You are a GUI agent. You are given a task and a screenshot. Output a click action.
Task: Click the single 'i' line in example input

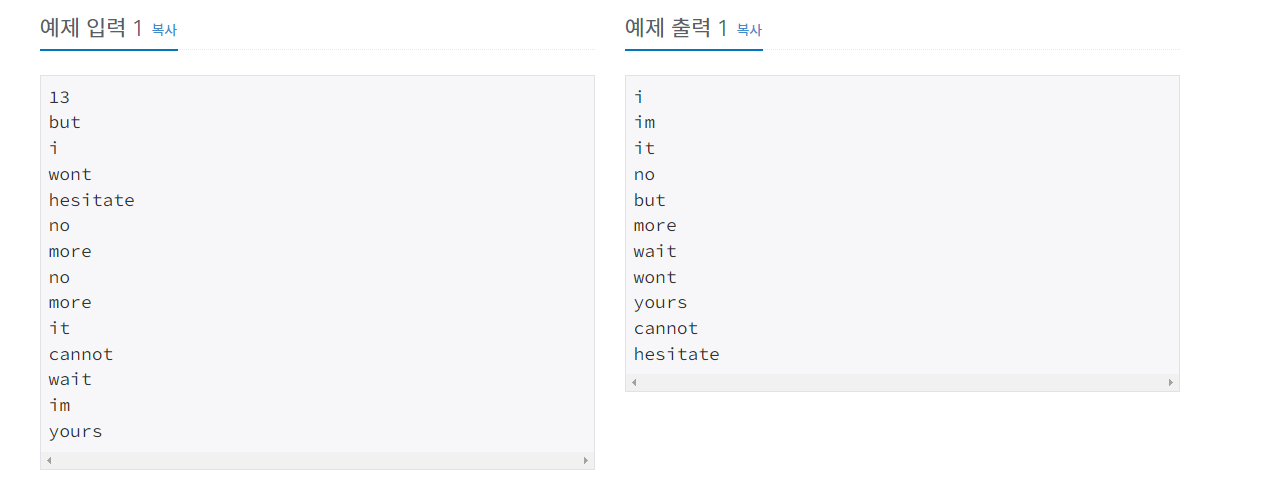[x=54, y=148]
